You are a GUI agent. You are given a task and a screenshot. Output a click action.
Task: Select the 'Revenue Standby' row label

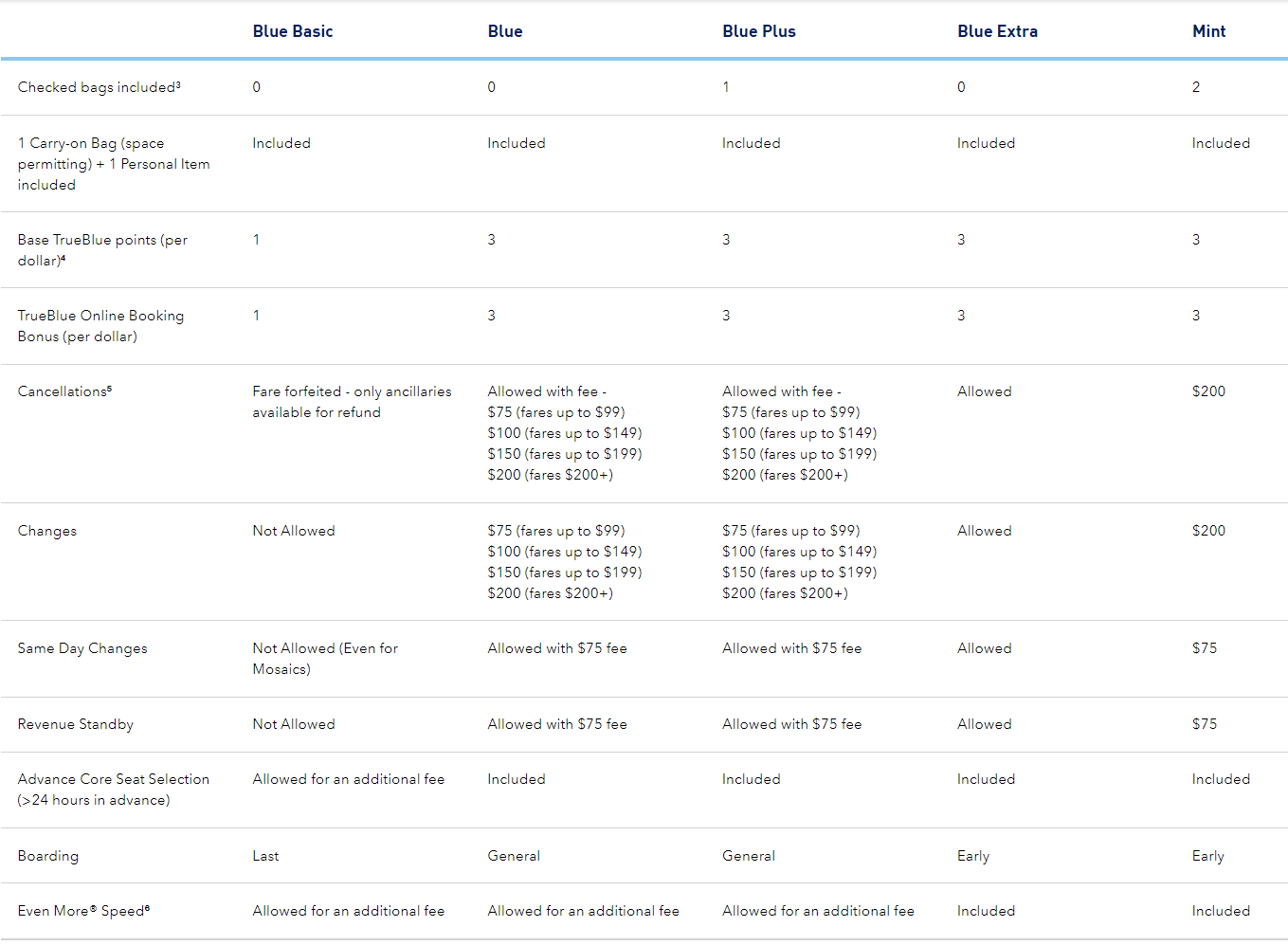pos(76,724)
